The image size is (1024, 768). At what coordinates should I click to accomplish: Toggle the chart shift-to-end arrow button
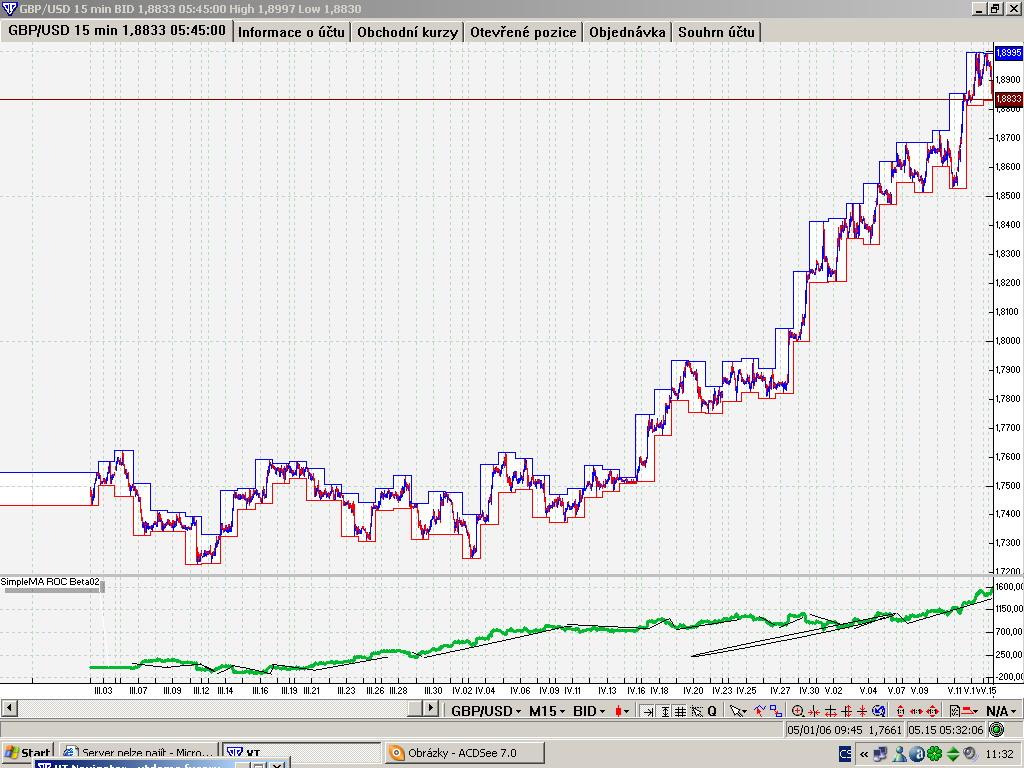[x=648, y=711]
